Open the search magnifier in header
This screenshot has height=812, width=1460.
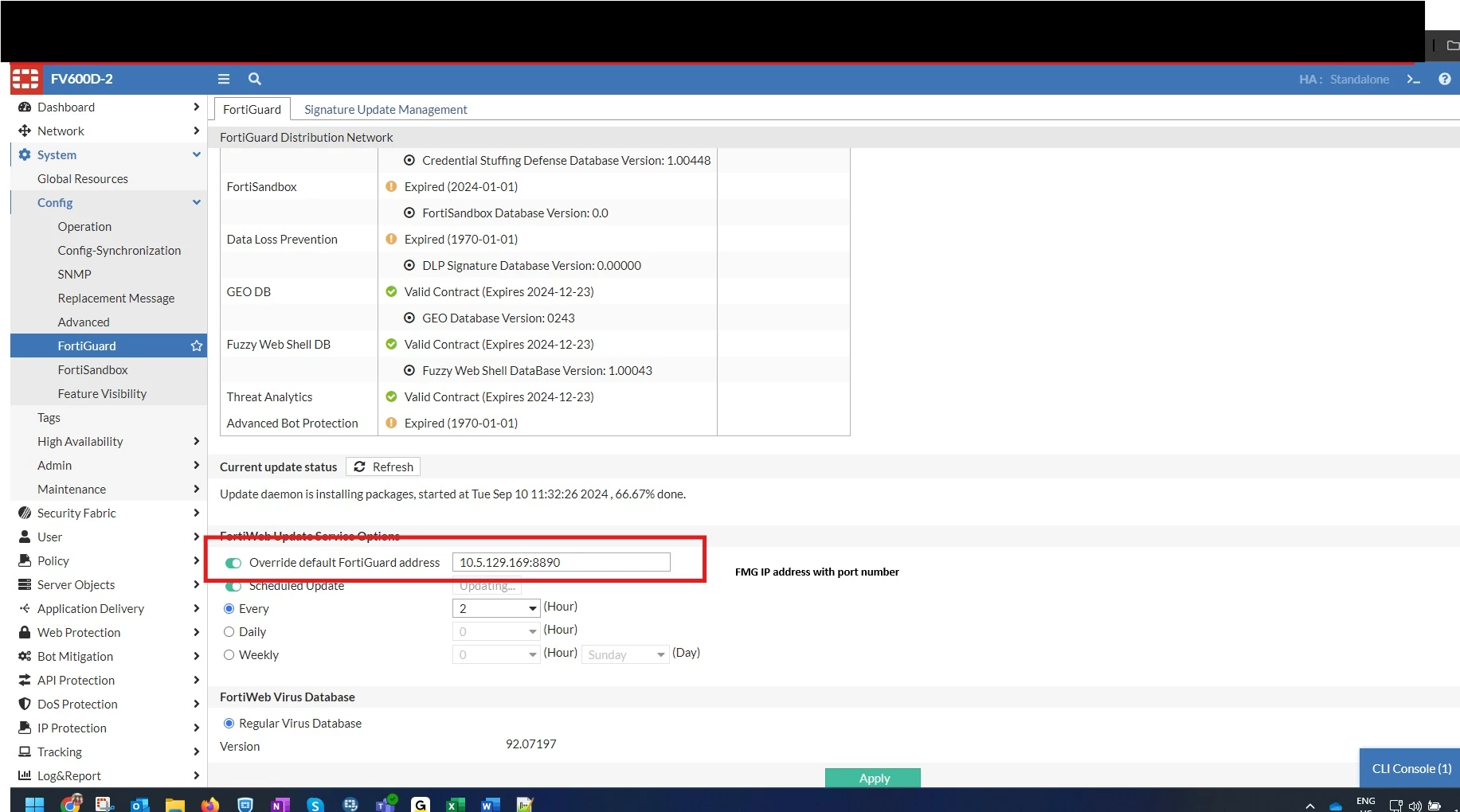coord(255,79)
